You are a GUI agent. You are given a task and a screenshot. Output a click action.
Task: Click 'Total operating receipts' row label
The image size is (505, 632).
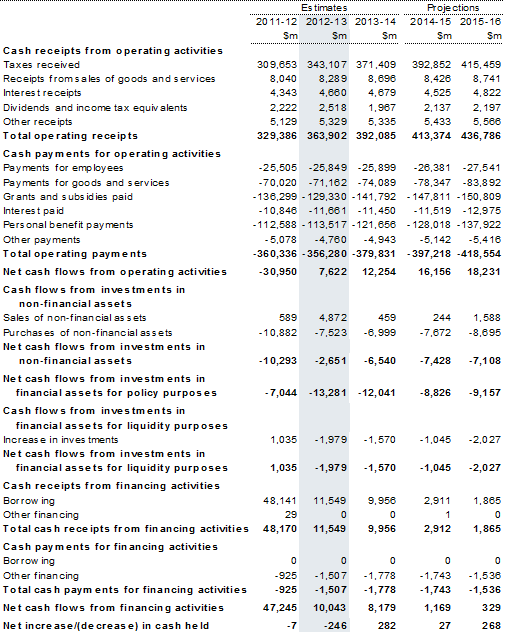(x=71, y=136)
